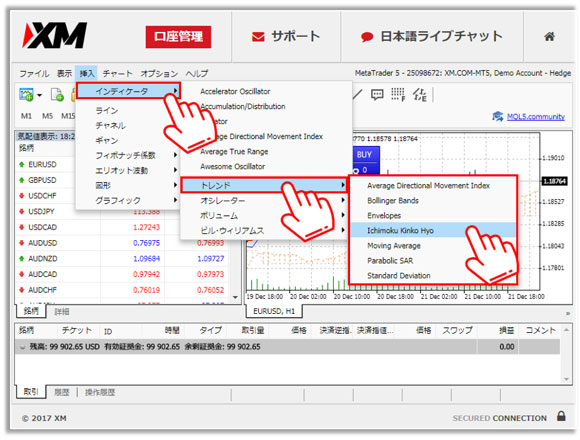Open the オシレーター indicator submenu
This screenshot has width=580, height=440.
point(264,200)
